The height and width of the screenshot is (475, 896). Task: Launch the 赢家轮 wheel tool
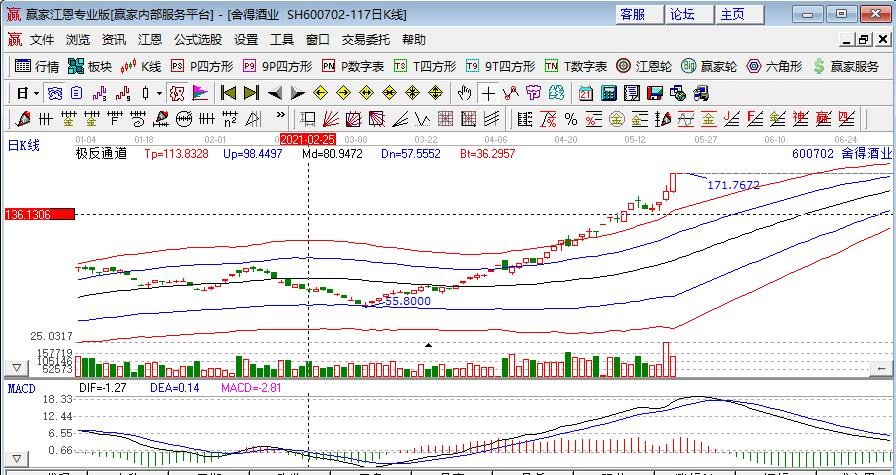click(709, 66)
